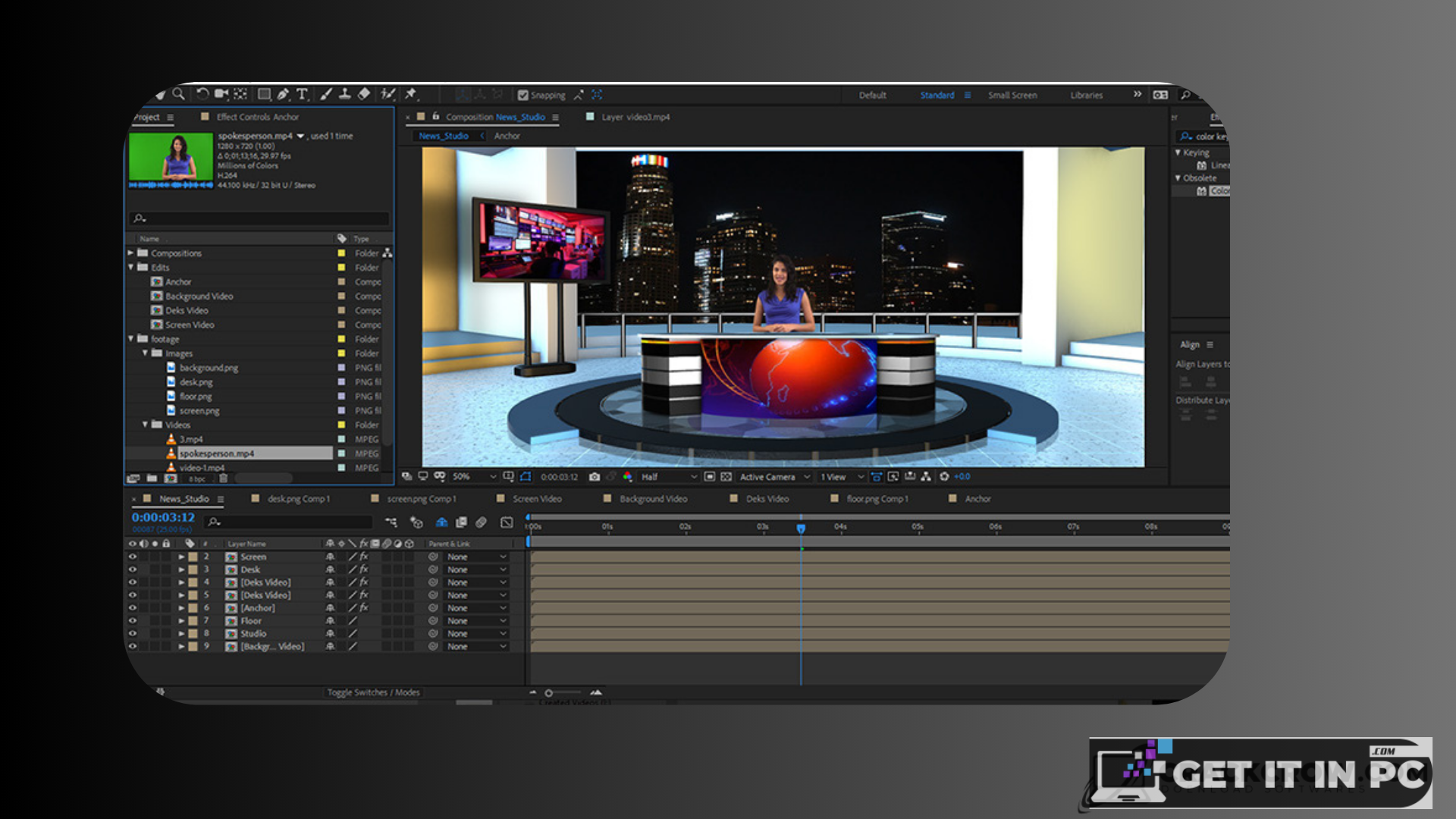Screen dimensions: 1456x819
Task: Click reset exposure icon beside +0.0
Action: pyautogui.click(x=944, y=477)
